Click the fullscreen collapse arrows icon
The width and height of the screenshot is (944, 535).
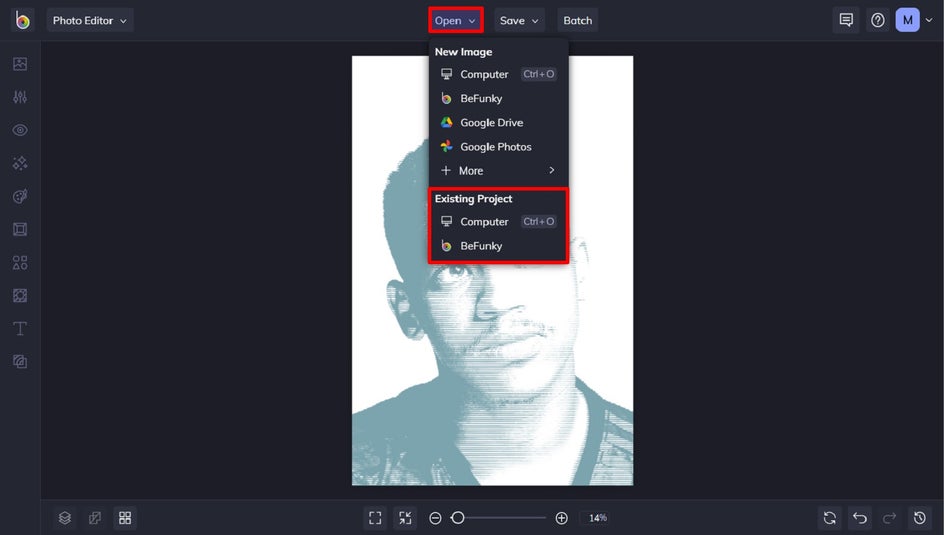(x=405, y=518)
